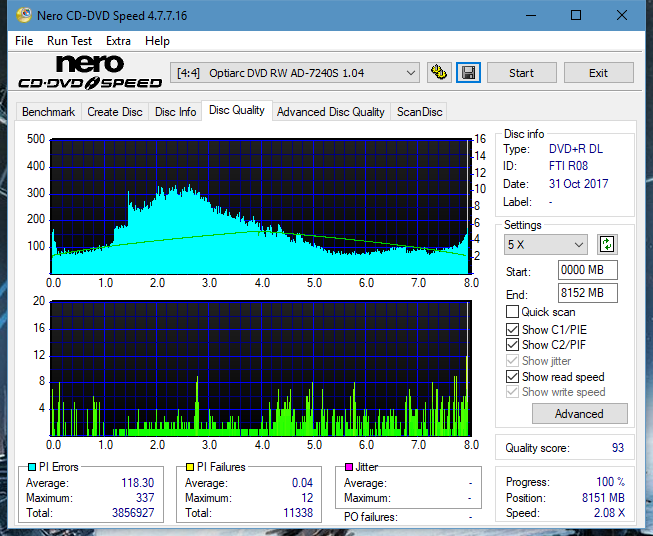
Task: Switch to the Benchmark tab
Action: click(48, 112)
